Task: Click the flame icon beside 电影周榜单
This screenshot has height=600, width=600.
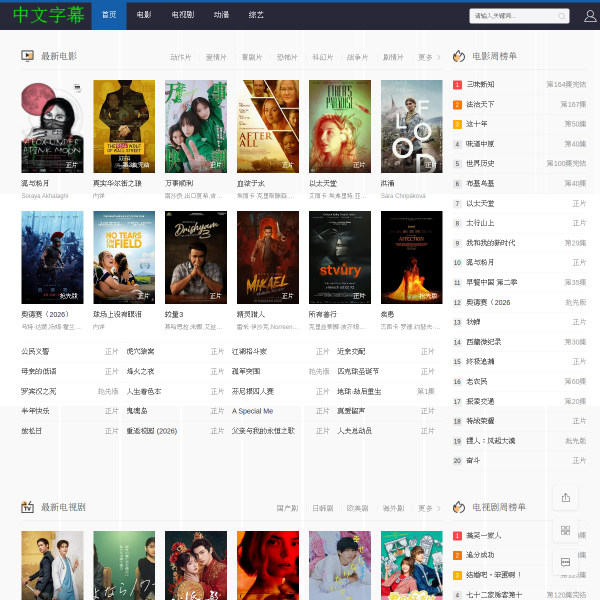Action: (x=459, y=56)
